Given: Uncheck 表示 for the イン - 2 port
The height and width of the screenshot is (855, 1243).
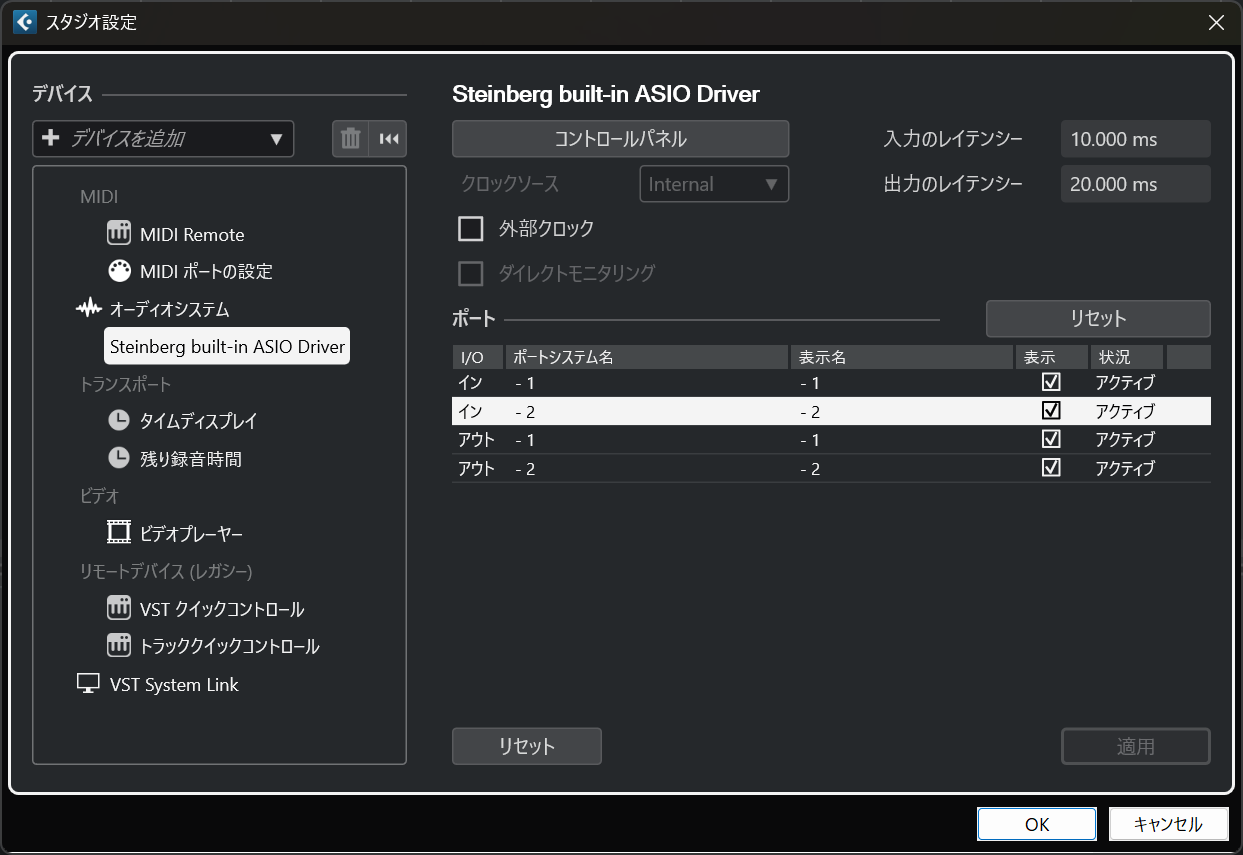Looking at the screenshot, I should click(1051, 411).
